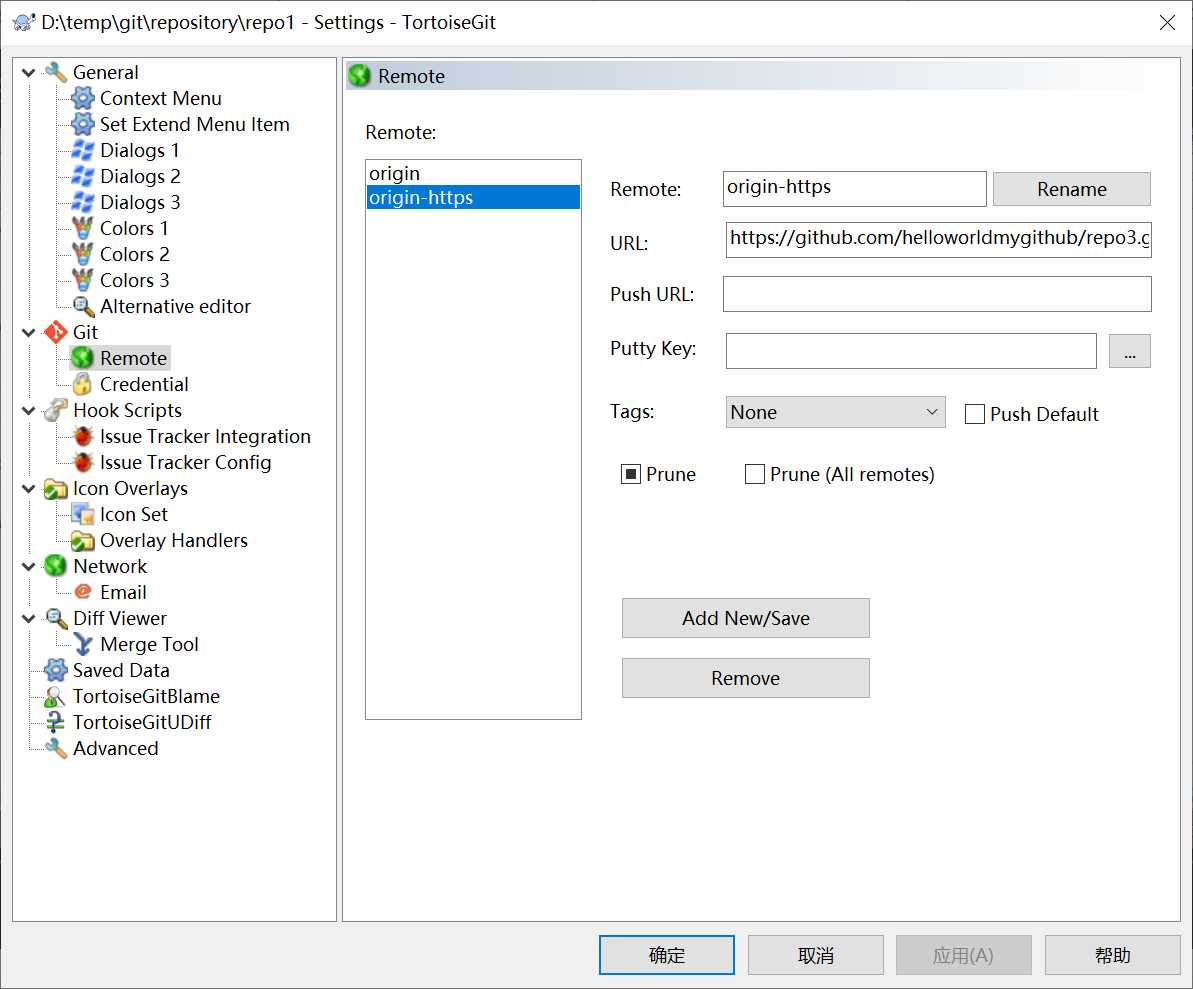
Task: Collapse the Diff Viewer tree node
Action: tap(29, 619)
